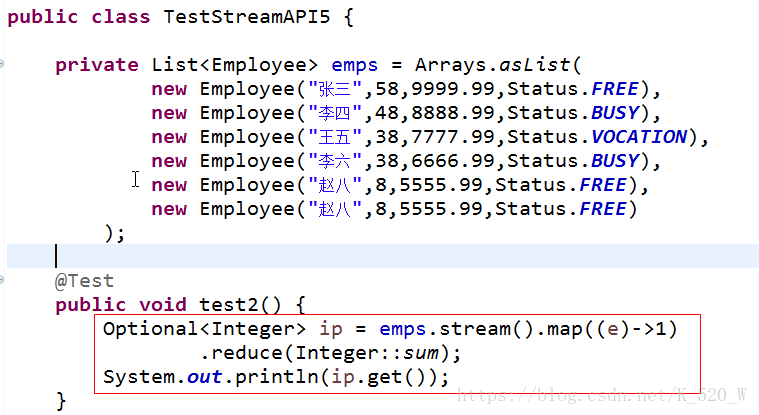Click the stream() method call
Viewport: 759px width, 415px height.
coord(486,329)
